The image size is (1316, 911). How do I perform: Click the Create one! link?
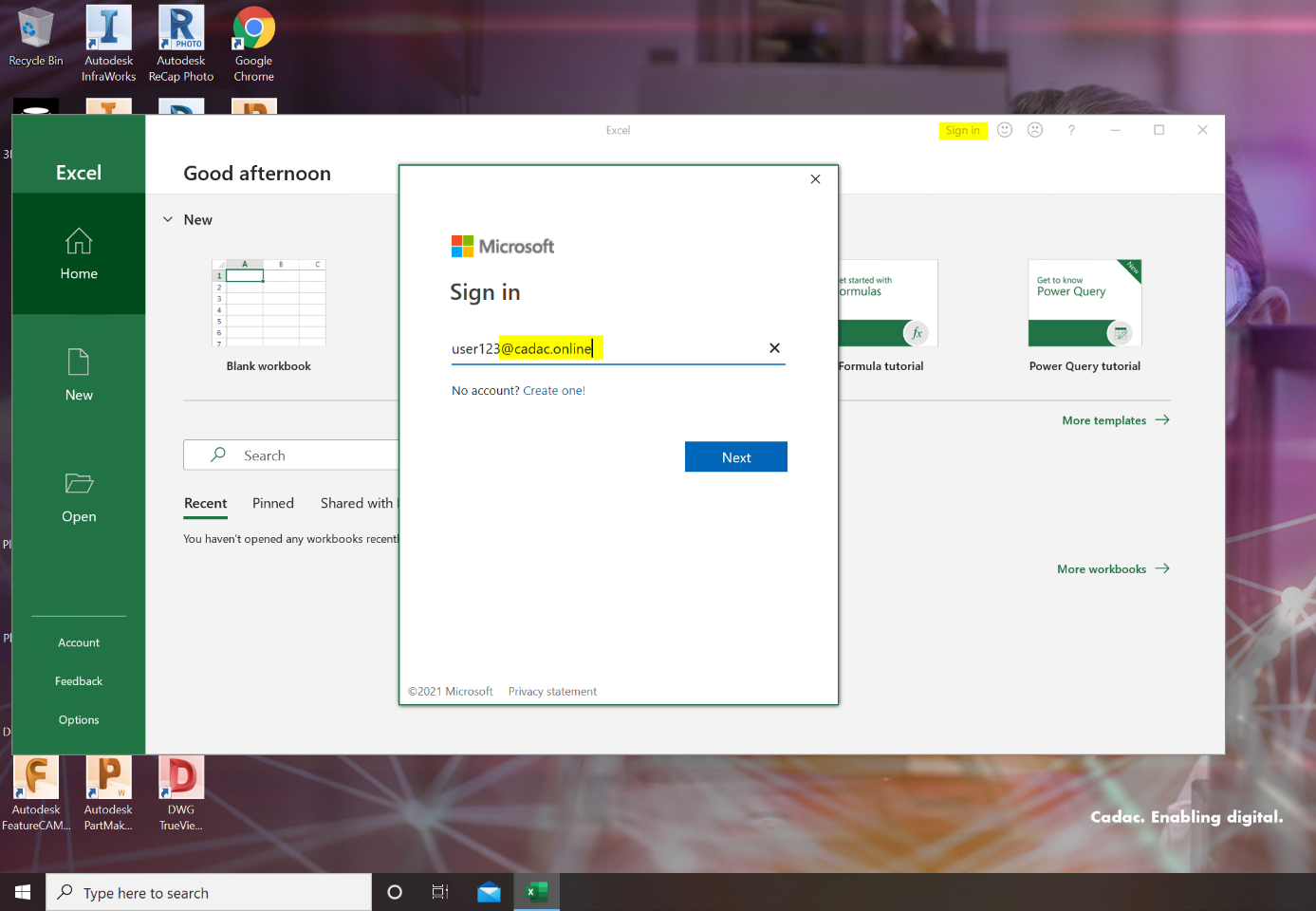[x=554, y=391]
